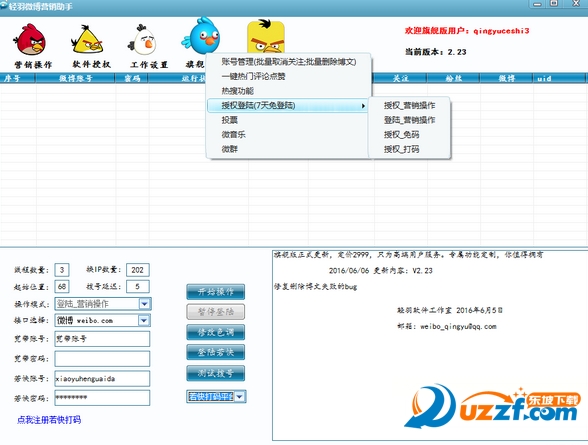Click the 序号 column header
This screenshot has width=588, height=445.
point(17,78)
